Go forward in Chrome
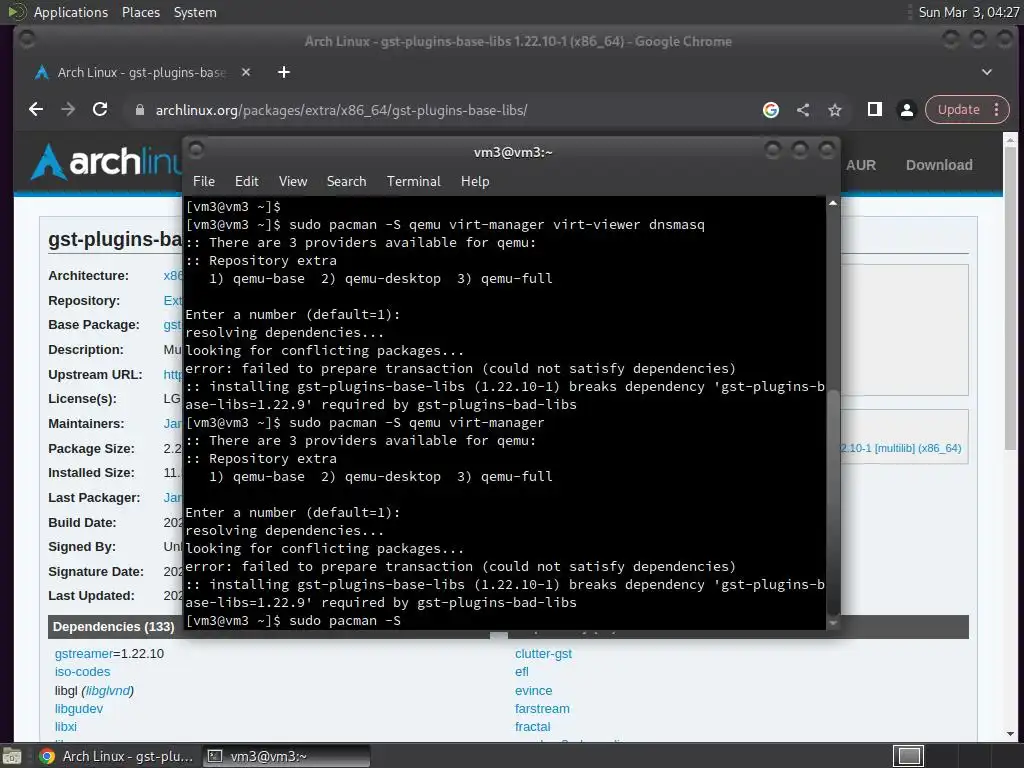Viewport: 1024px width, 768px height. click(x=68, y=110)
